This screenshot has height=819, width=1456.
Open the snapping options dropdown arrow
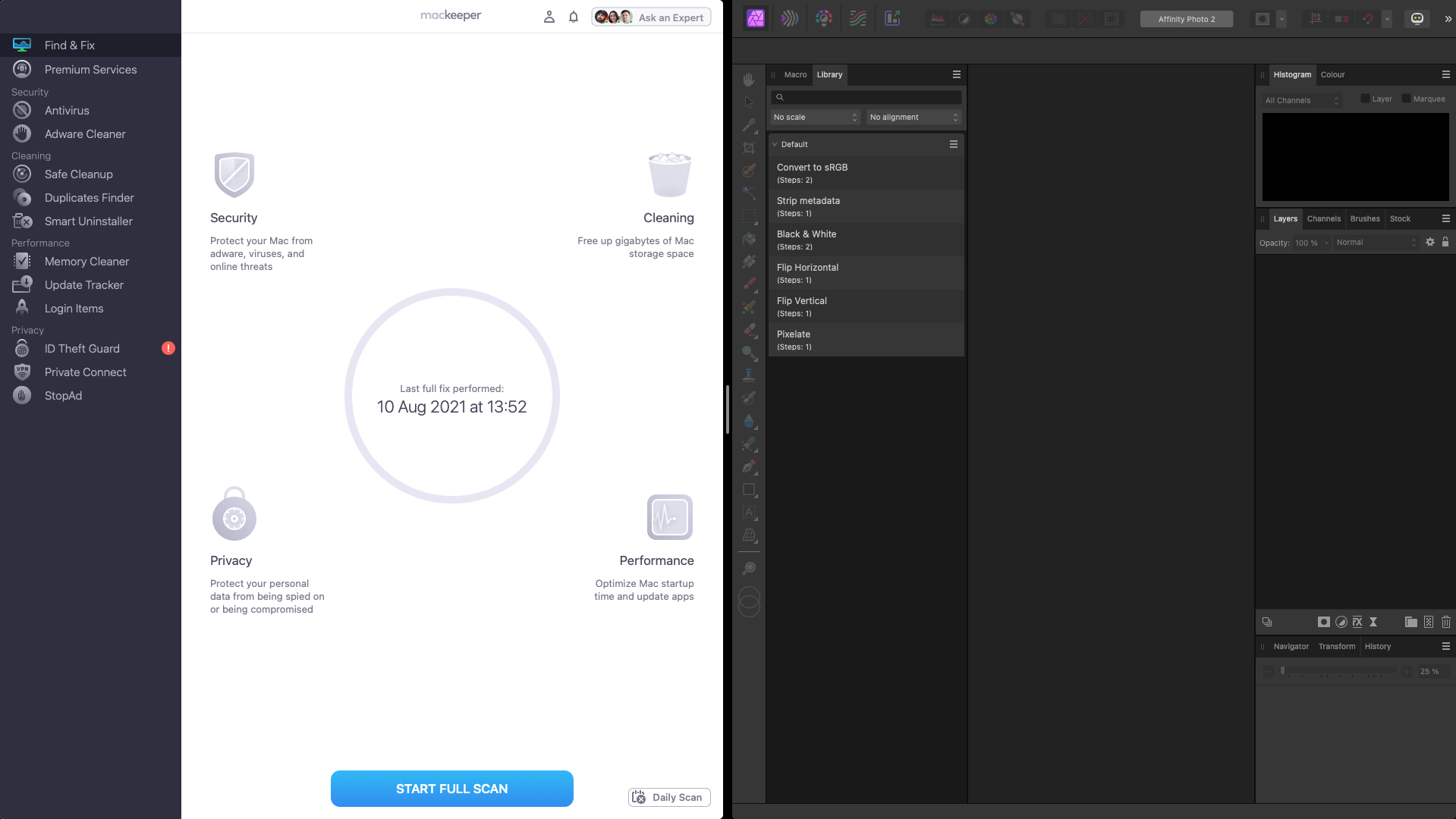click(x=1387, y=19)
